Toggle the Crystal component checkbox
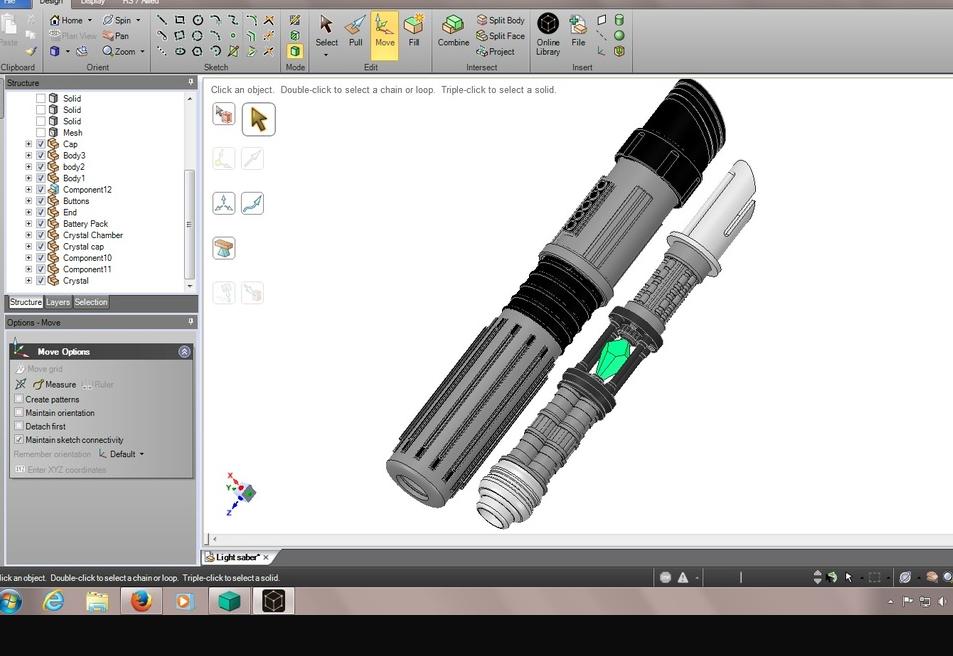The width and height of the screenshot is (953, 656). (41, 281)
